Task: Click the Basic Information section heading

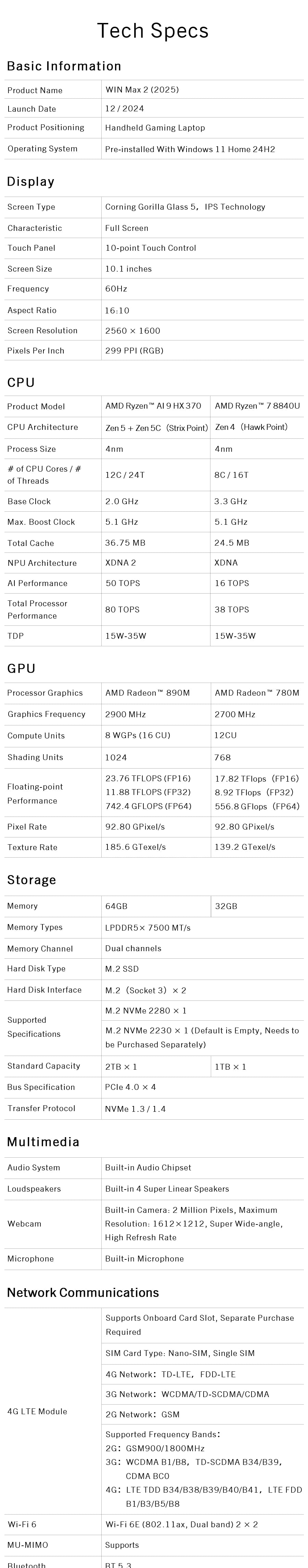Action: (x=64, y=66)
